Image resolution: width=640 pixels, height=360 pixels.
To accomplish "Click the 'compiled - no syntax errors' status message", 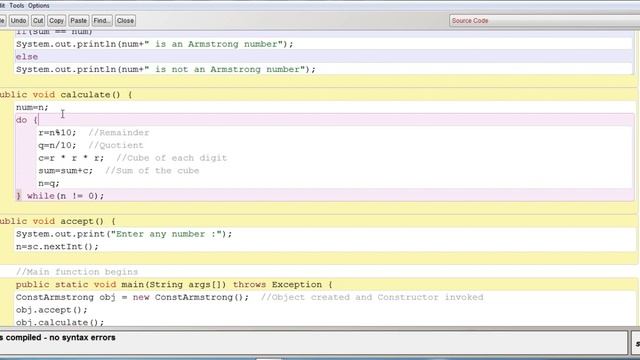I will click(60, 338).
